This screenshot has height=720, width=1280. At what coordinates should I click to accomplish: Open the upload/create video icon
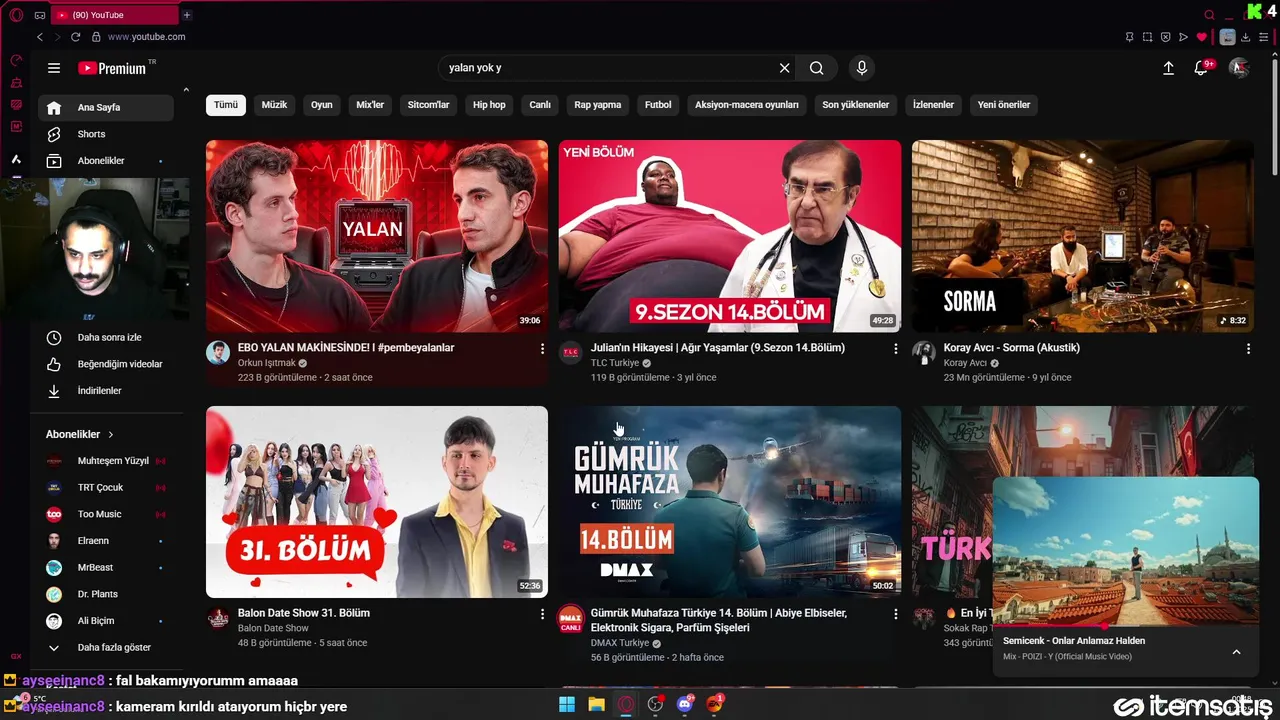coord(1168,68)
